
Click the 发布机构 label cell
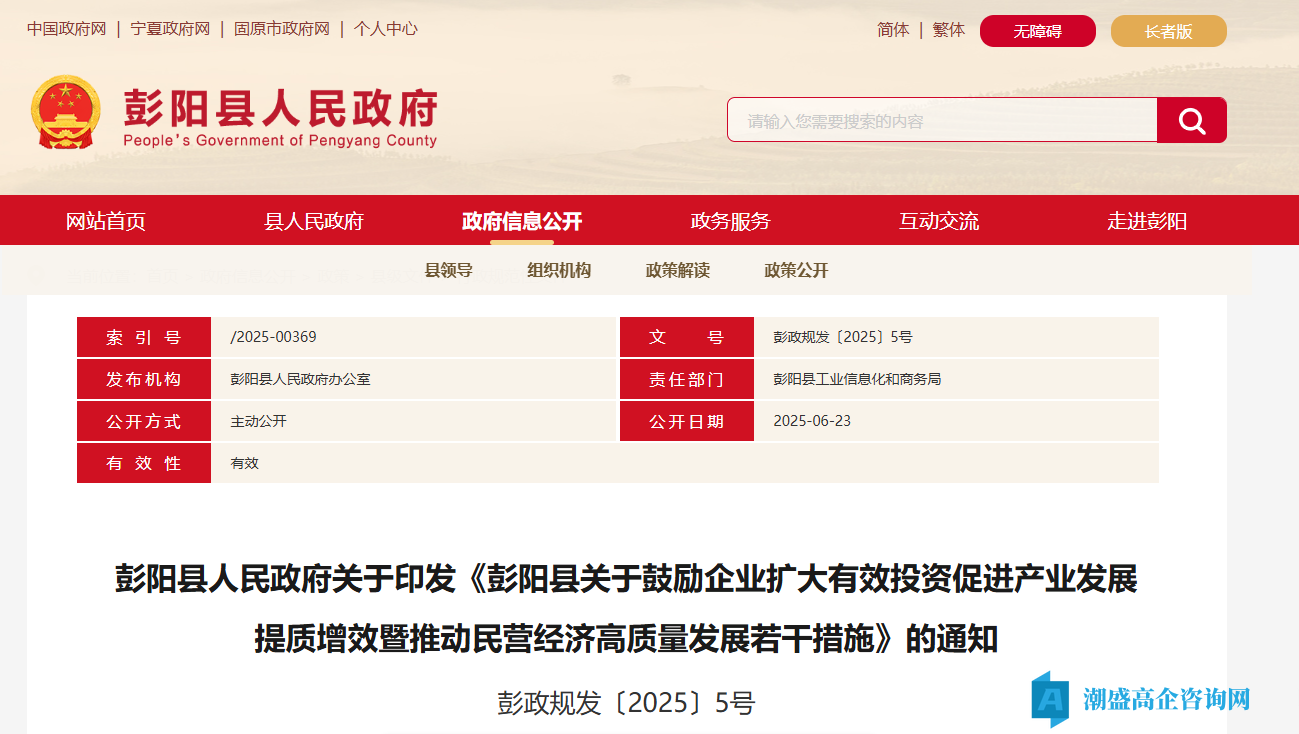144,379
